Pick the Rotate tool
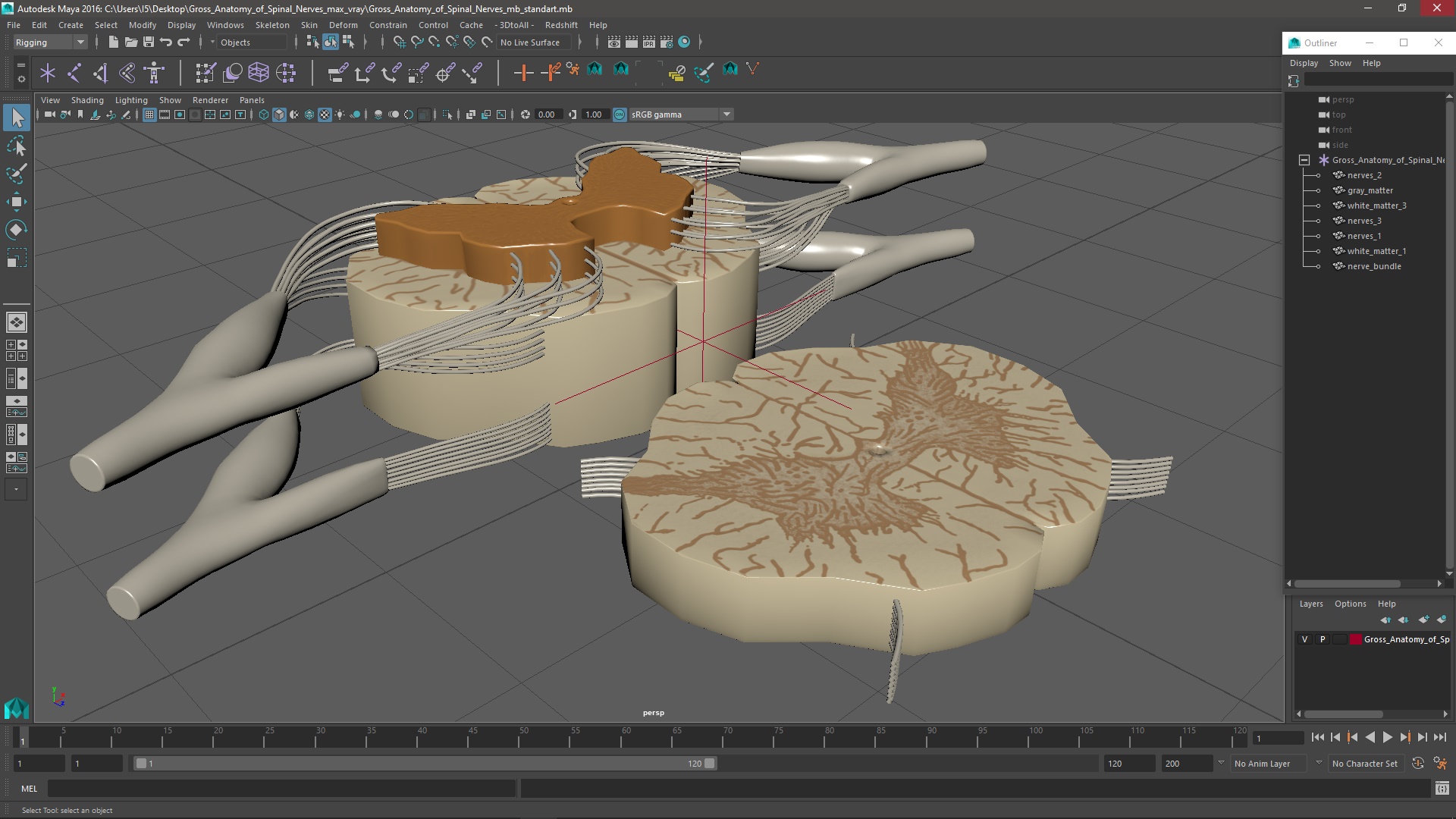The height and width of the screenshot is (819, 1456). [x=17, y=230]
